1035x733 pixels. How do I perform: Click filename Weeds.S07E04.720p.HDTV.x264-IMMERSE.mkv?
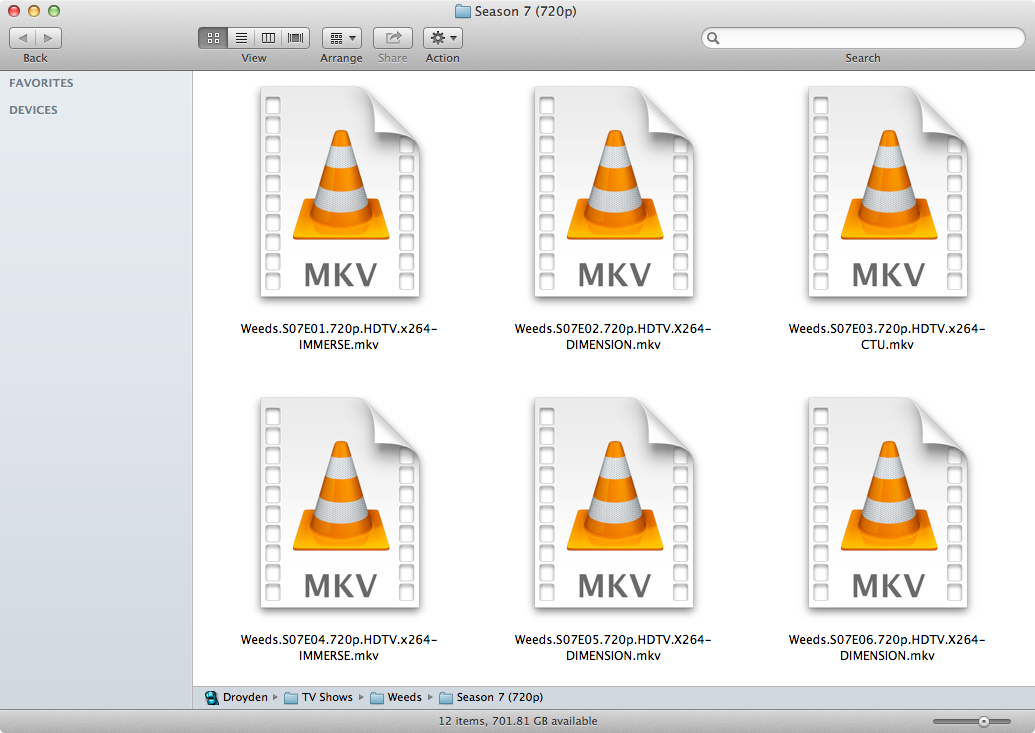coord(339,647)
